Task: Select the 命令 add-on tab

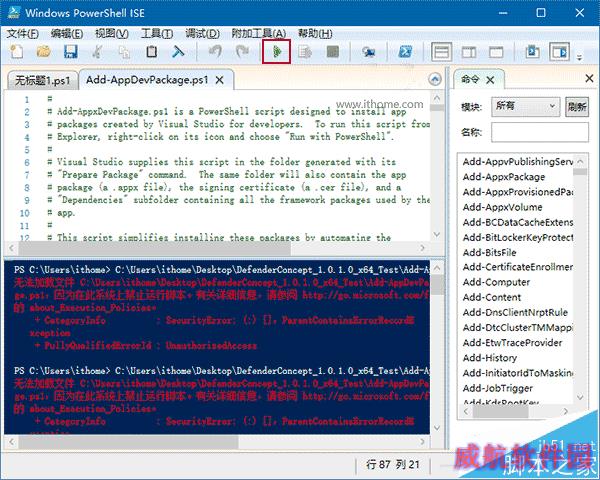Action: [x=470, y=80]
